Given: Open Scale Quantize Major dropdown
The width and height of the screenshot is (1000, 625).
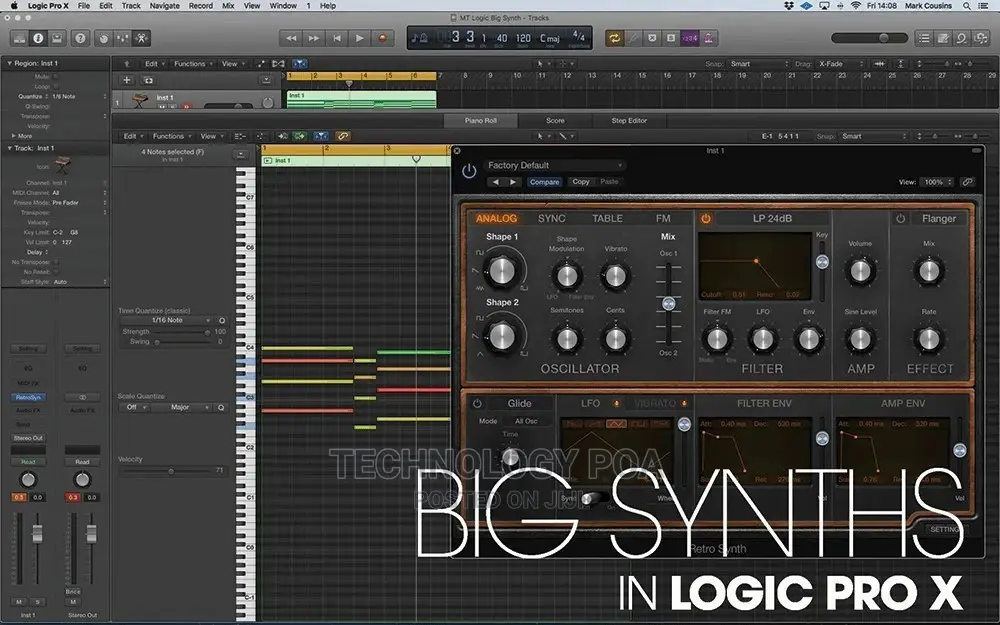Looking at the screenshot, I should coord(184,408).
